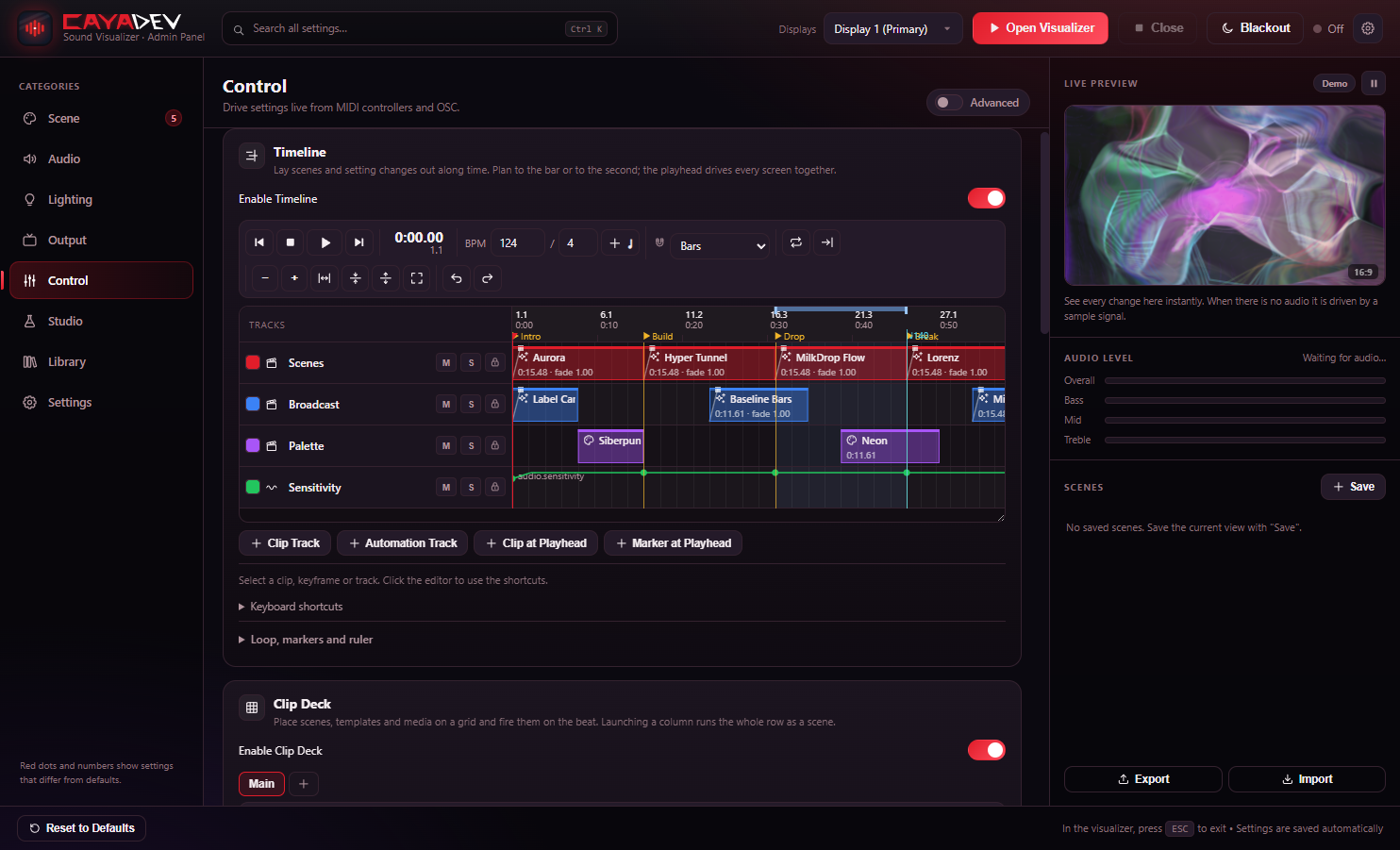Click Reset to Defaults
The width and height of the screenshot is (1400, 850).
click(82, 828)
